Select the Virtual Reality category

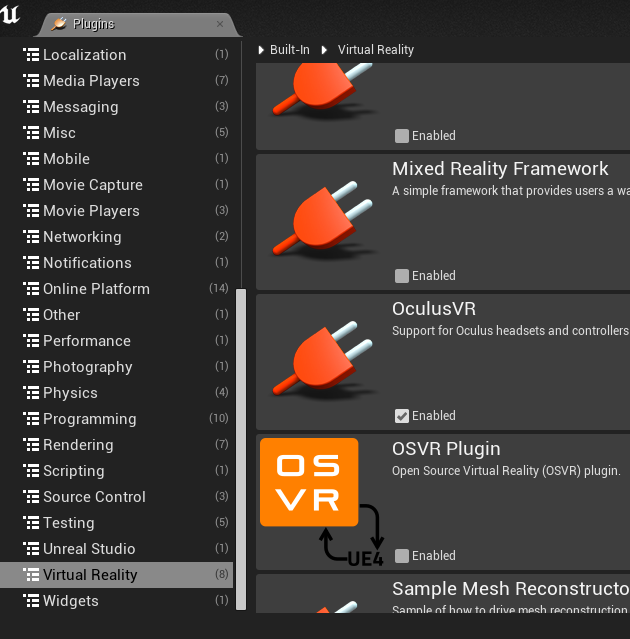[x=117, y=575]
